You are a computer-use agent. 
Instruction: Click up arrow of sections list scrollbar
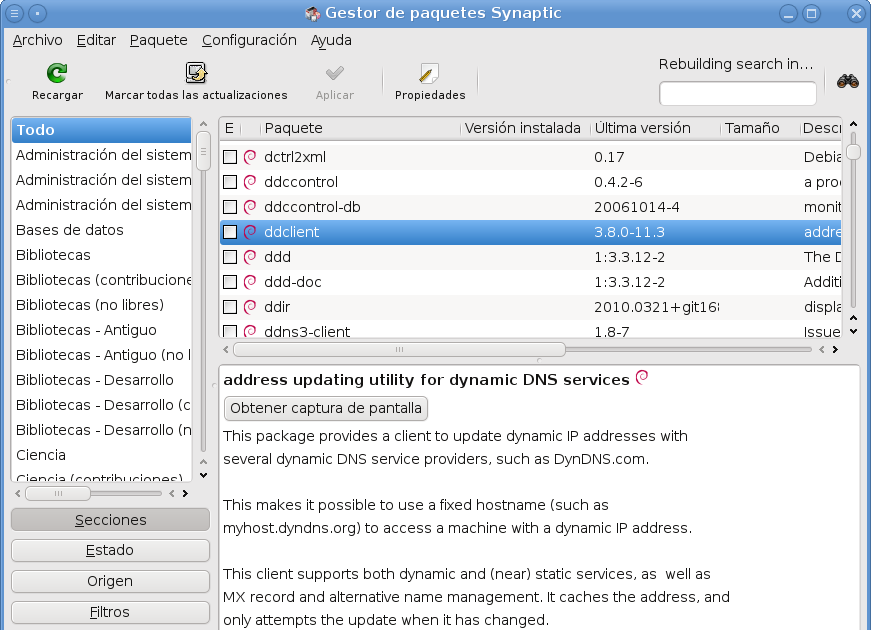pos(203,124)
